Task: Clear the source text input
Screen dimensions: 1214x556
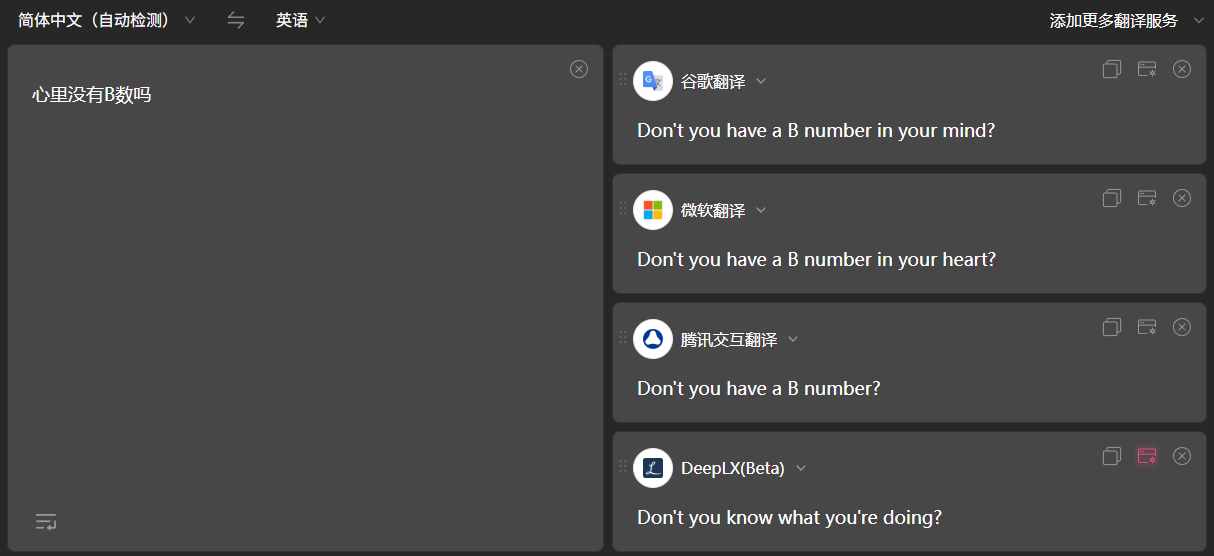Action: pyautogui.click(x=579, y=69)
